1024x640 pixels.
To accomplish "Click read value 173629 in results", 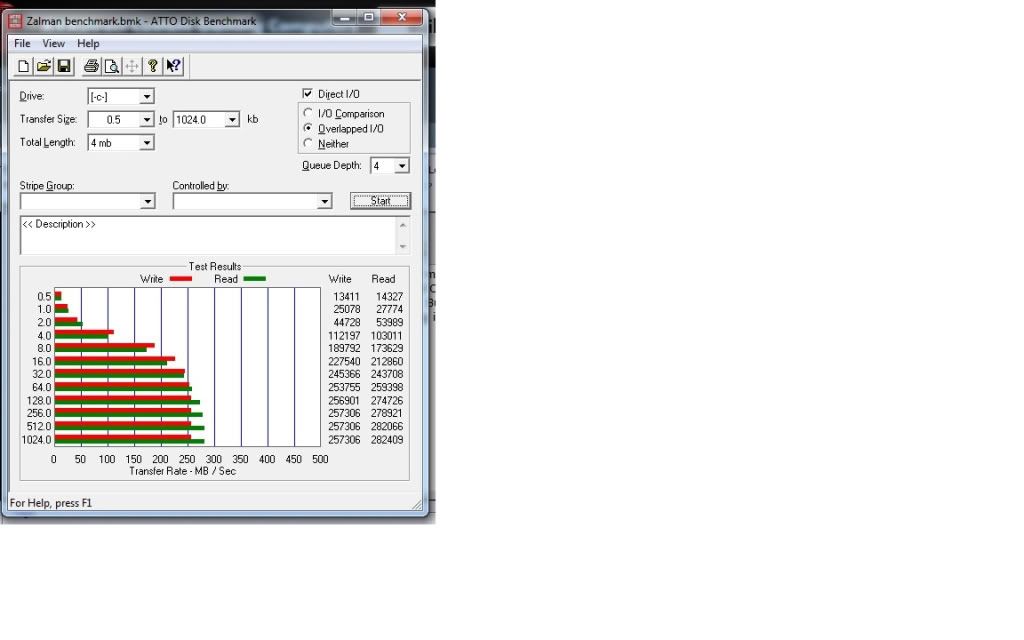I will [x=387, y=349].
